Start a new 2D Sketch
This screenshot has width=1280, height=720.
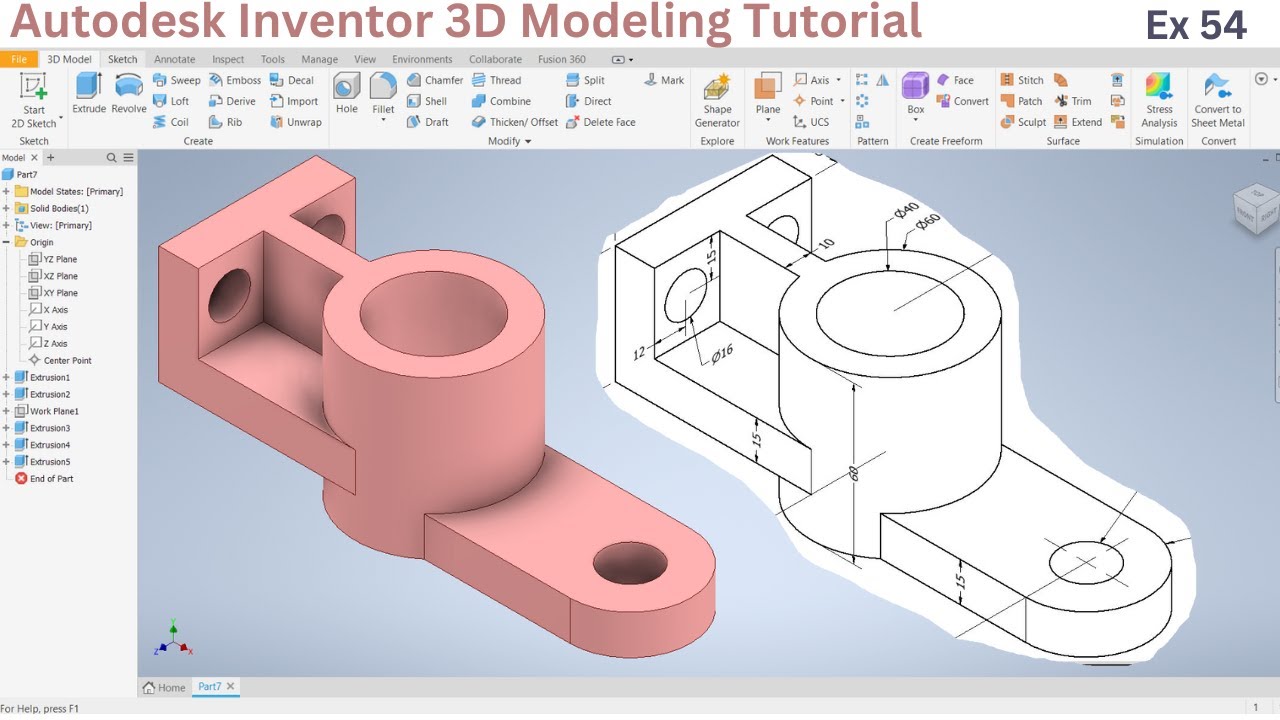[x=33, y=101]
